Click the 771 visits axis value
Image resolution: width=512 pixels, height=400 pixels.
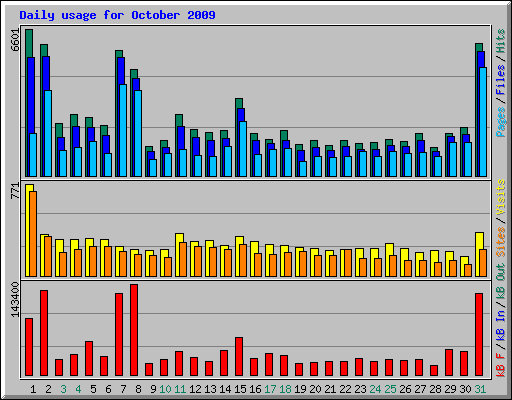pos(15,191)
